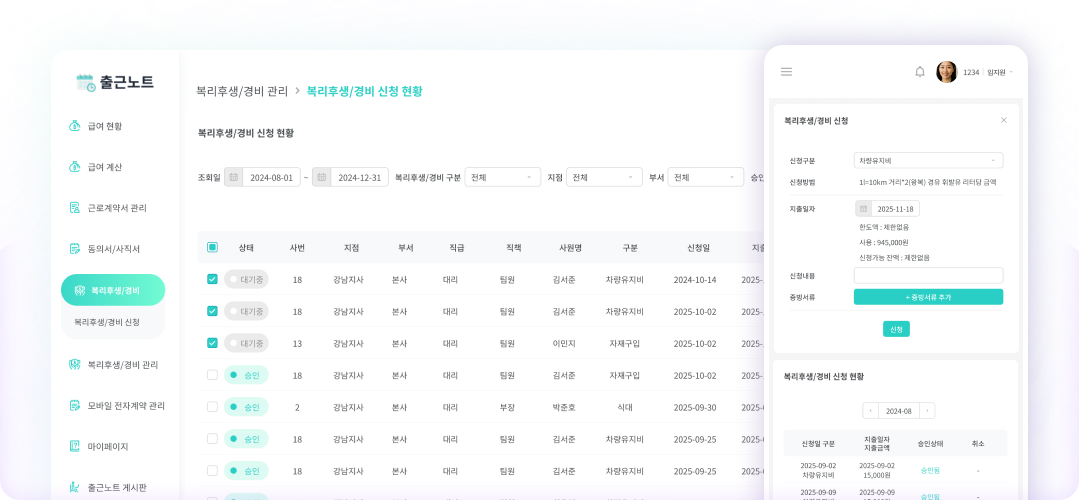Click the 급여 현황 sidebar icon

pos(75,126)
